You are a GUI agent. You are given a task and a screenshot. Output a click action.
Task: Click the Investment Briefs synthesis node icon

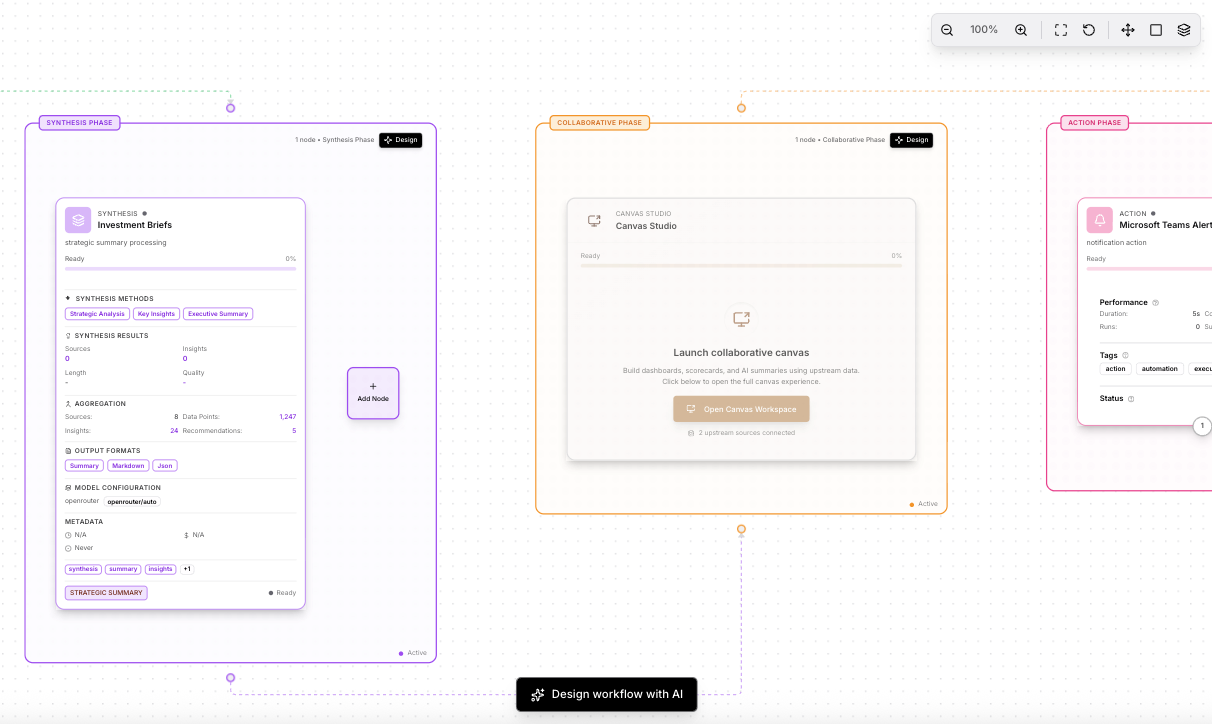(78, 220)
